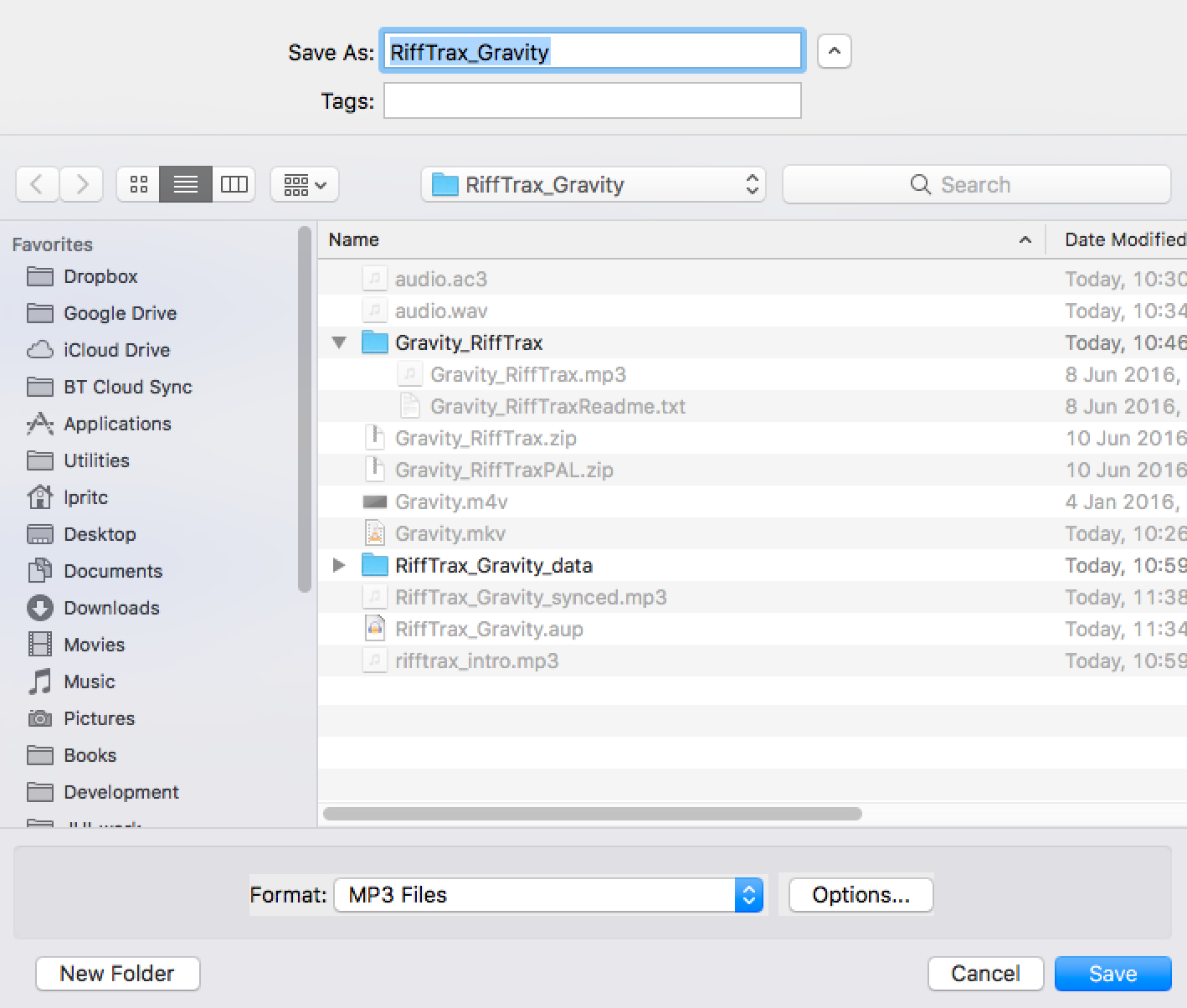Open iCloud Drive in sidebar
This screenshot has height=1008, width=1187.
click(98, 350)
